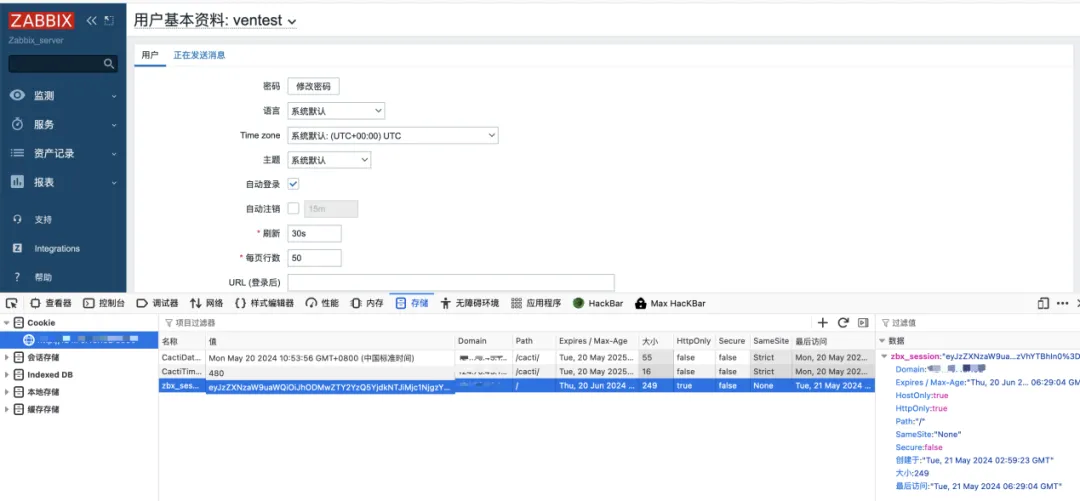This screenshot has width=1080, height=501.
Task: Click the search magnifier in Zabbix sidebar
Action: pyautogui.click(x=109, y=64)
